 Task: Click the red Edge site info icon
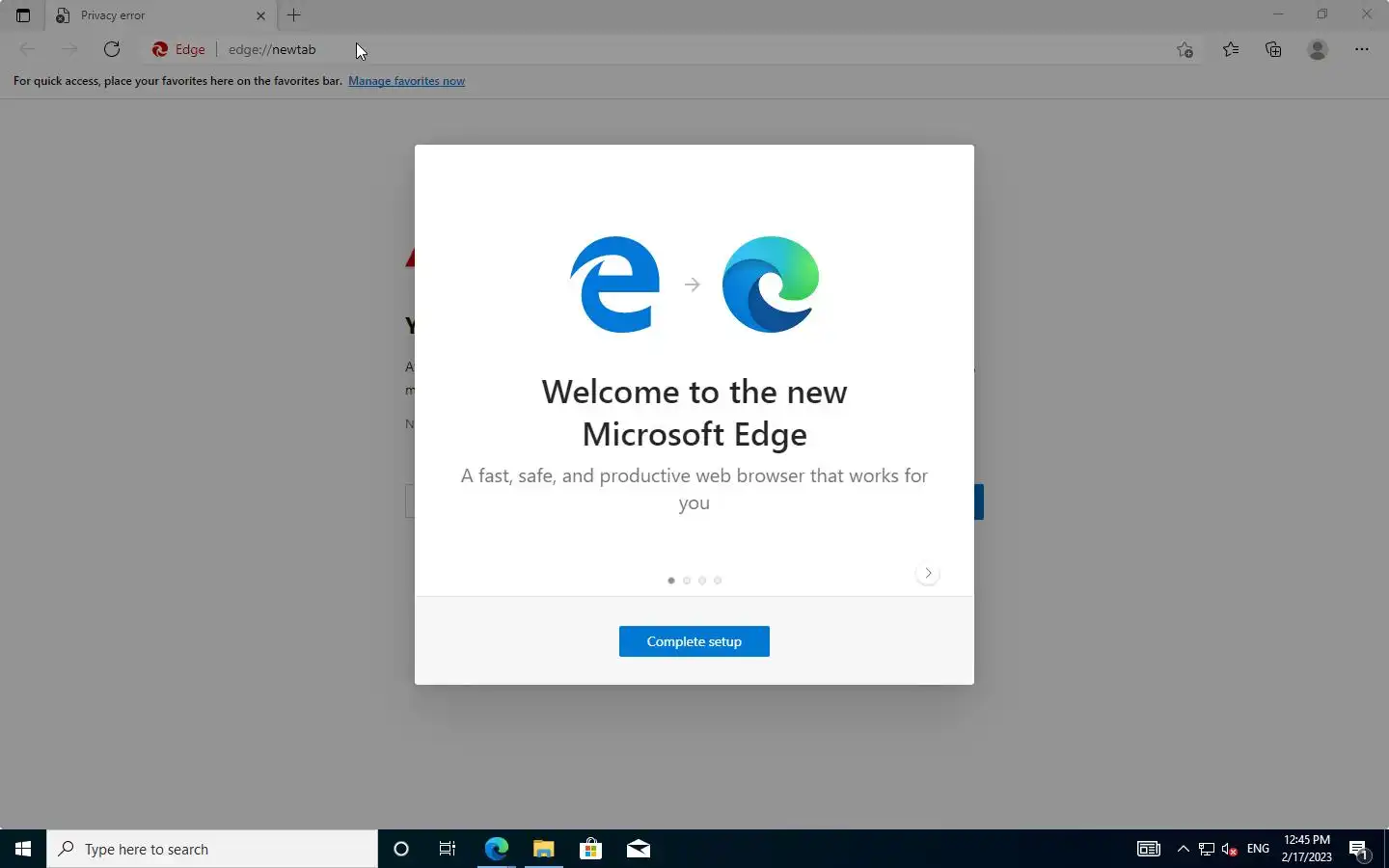pyautogui.click(x=178, y=49)
